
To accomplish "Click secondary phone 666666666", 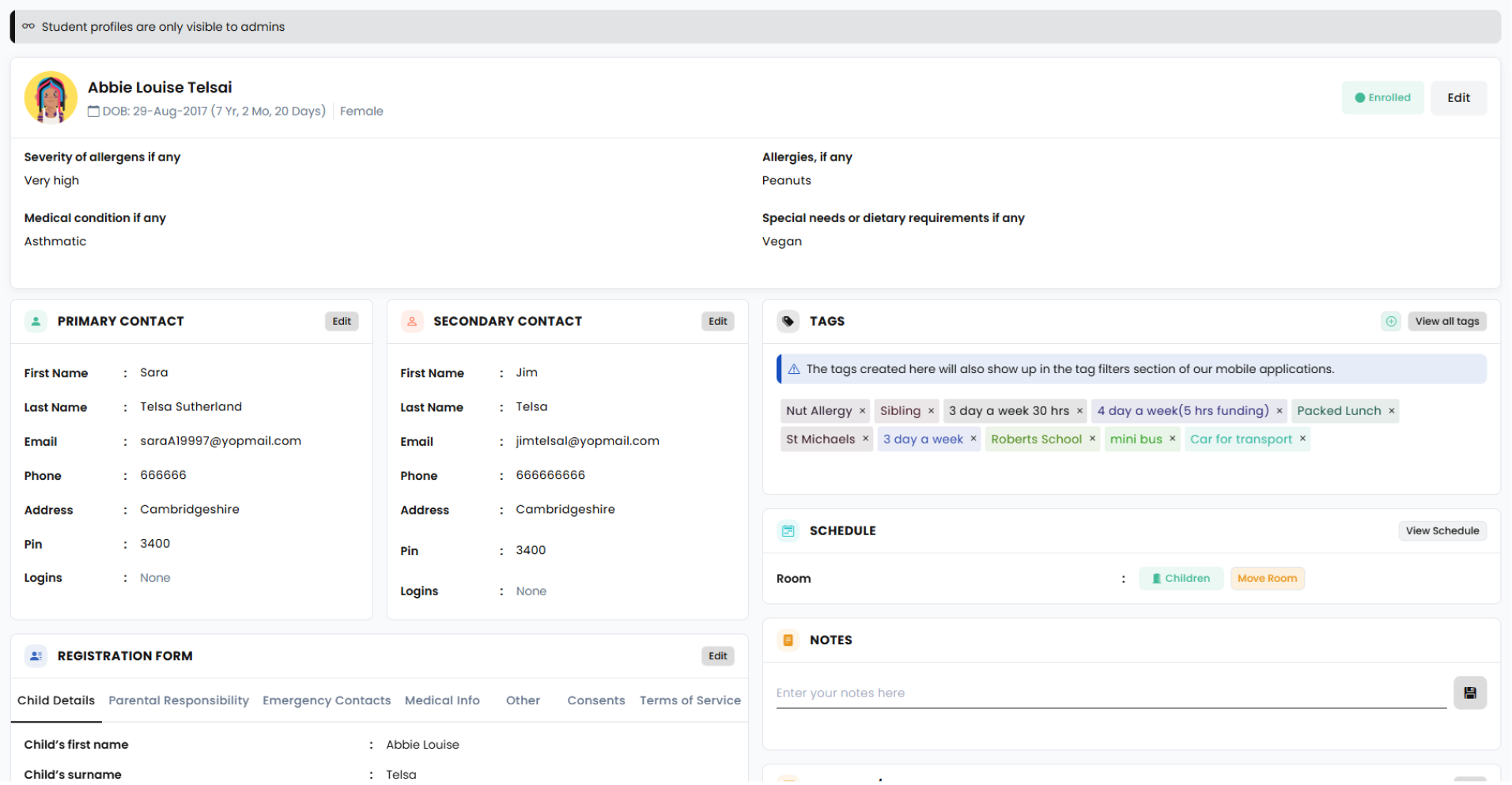I will coord(550,475).
